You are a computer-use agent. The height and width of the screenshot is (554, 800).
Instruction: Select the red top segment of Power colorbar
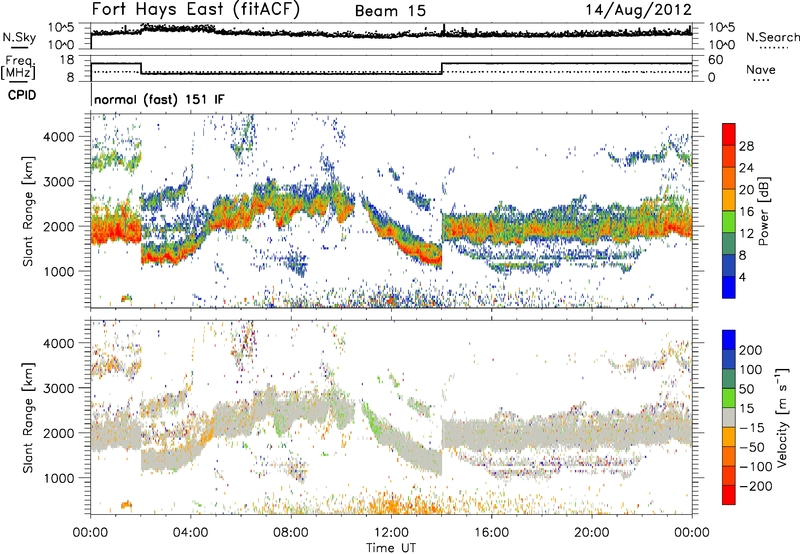[x=729, y=135]
